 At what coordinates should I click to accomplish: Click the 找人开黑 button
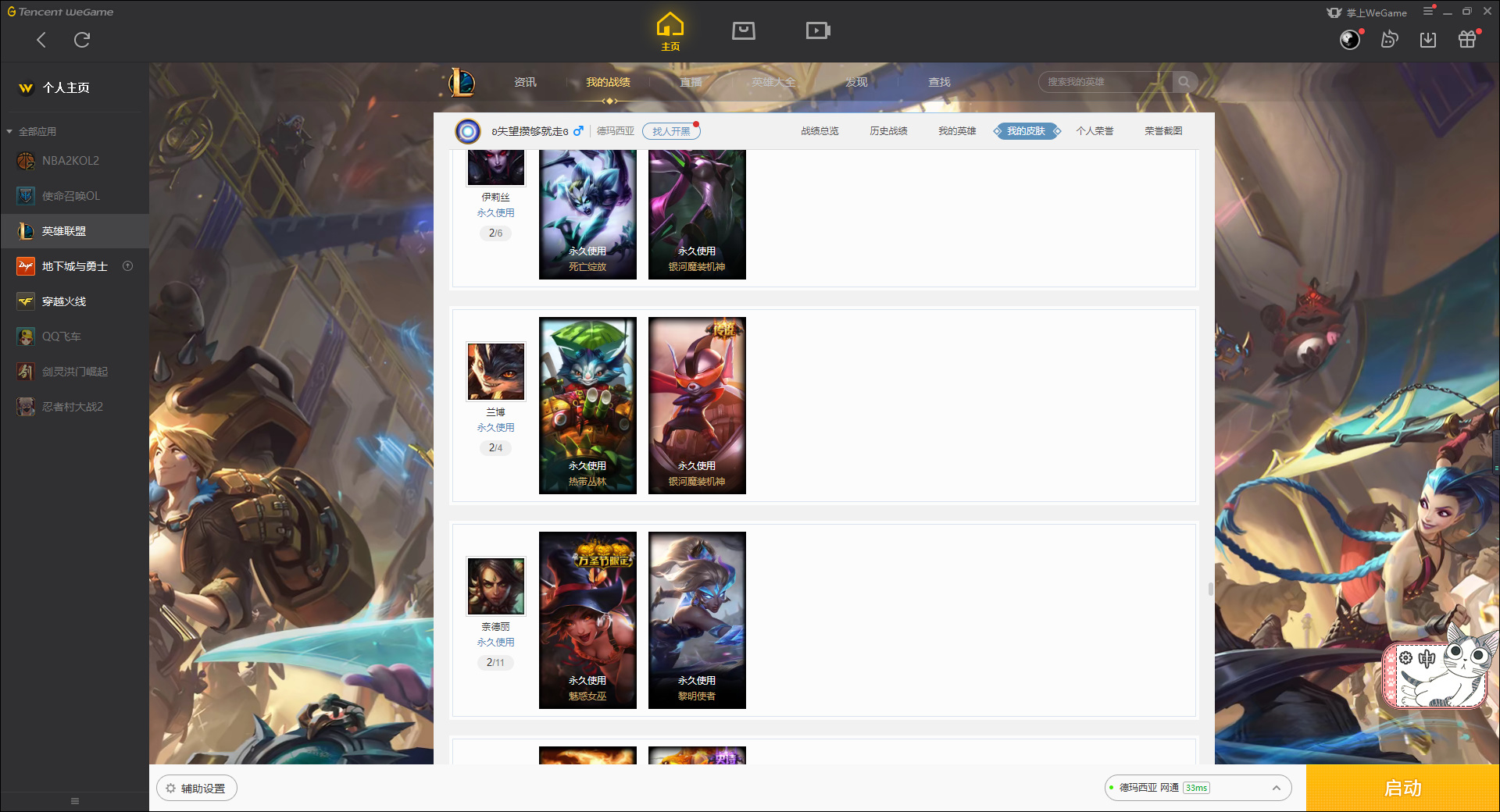tap(671, 131)
